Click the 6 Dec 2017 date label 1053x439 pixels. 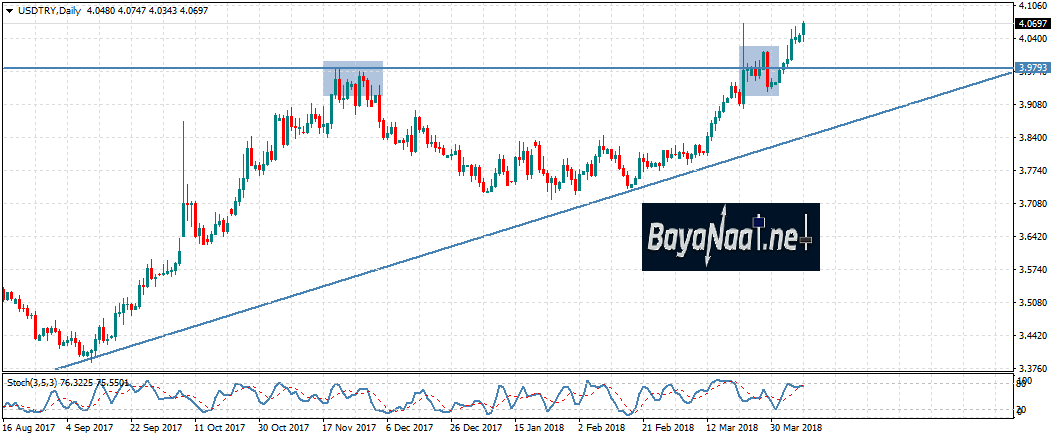pos(408,428)
